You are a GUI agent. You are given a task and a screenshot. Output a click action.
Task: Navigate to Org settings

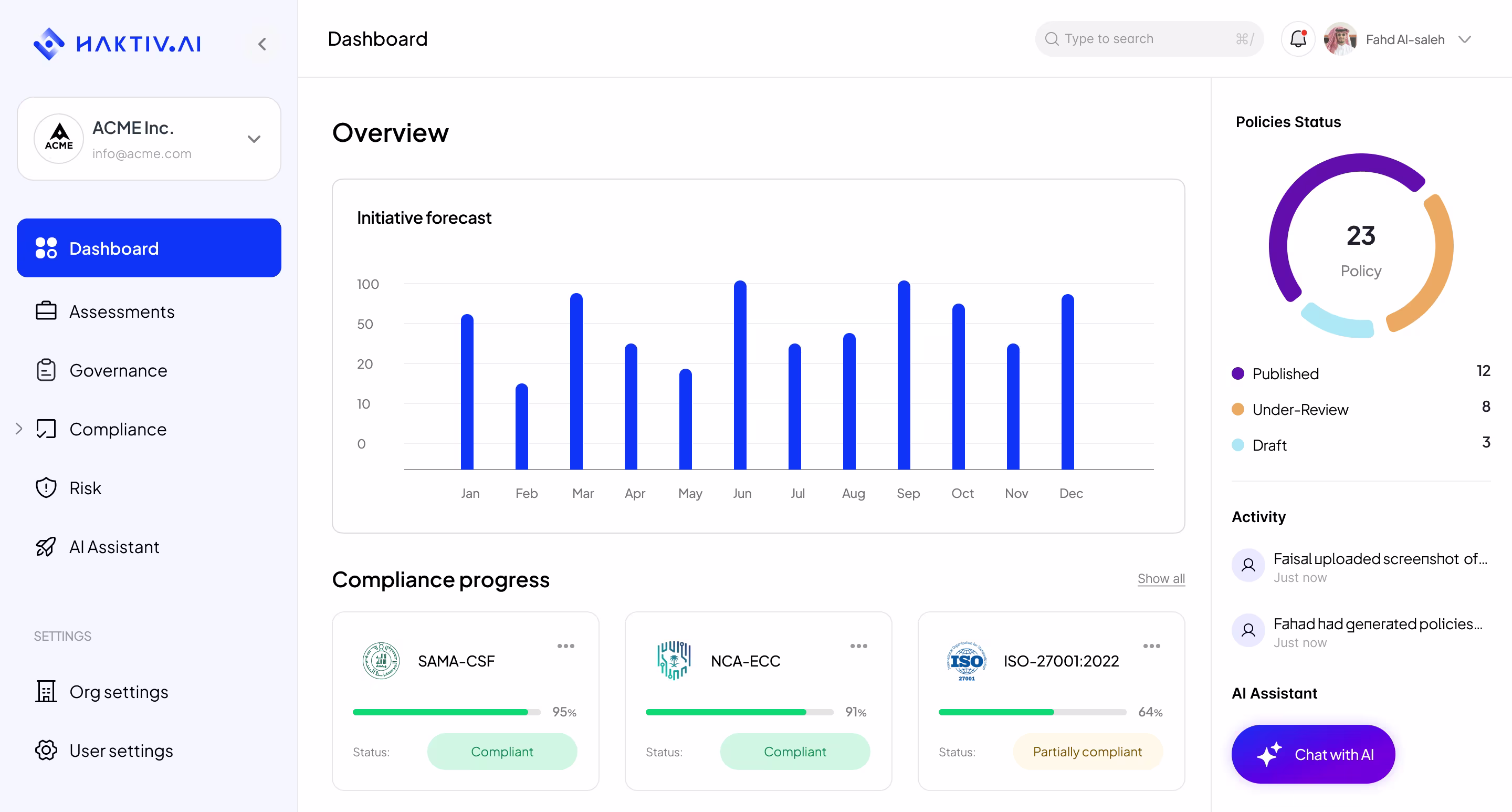(119, 692)
